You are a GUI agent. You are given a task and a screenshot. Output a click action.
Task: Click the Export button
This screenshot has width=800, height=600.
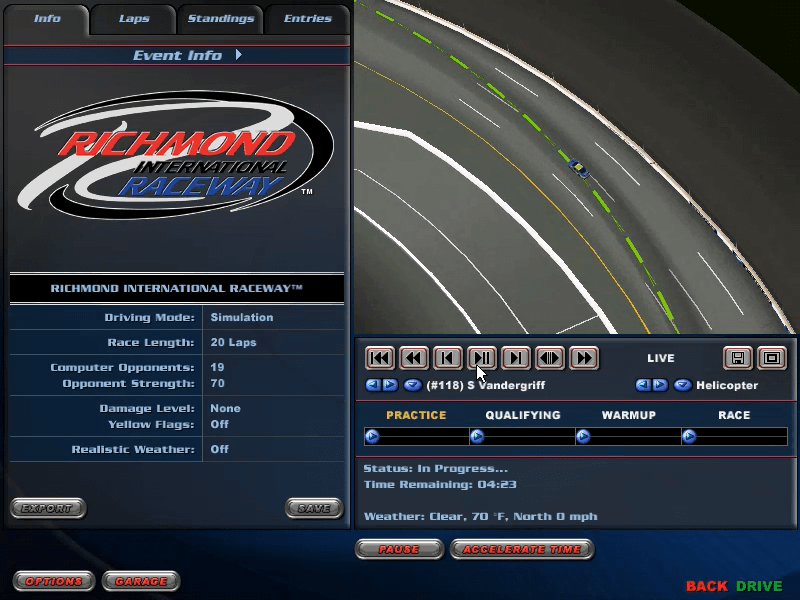pyautogui.click(x=48, y=508)
